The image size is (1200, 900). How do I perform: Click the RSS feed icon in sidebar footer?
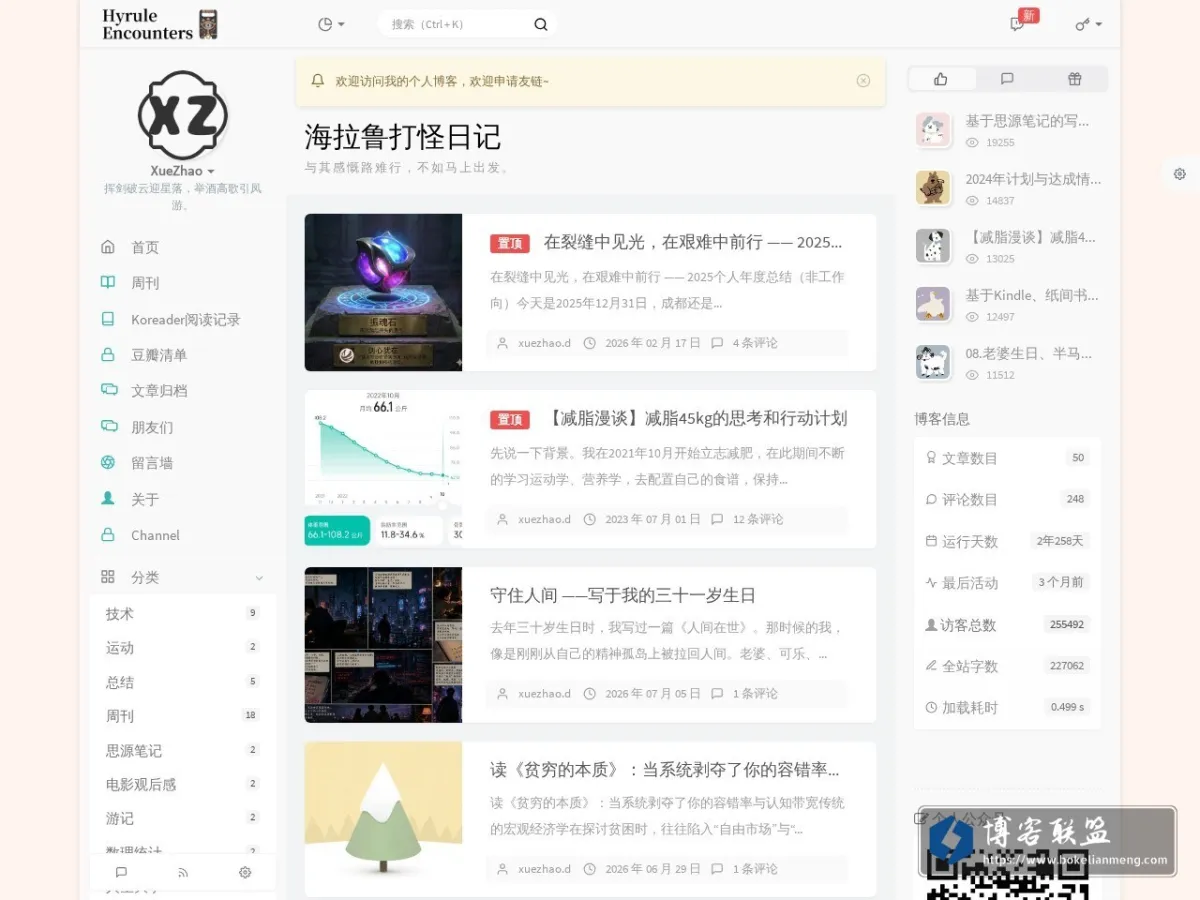pyautogui.click(x=183, y=872)
